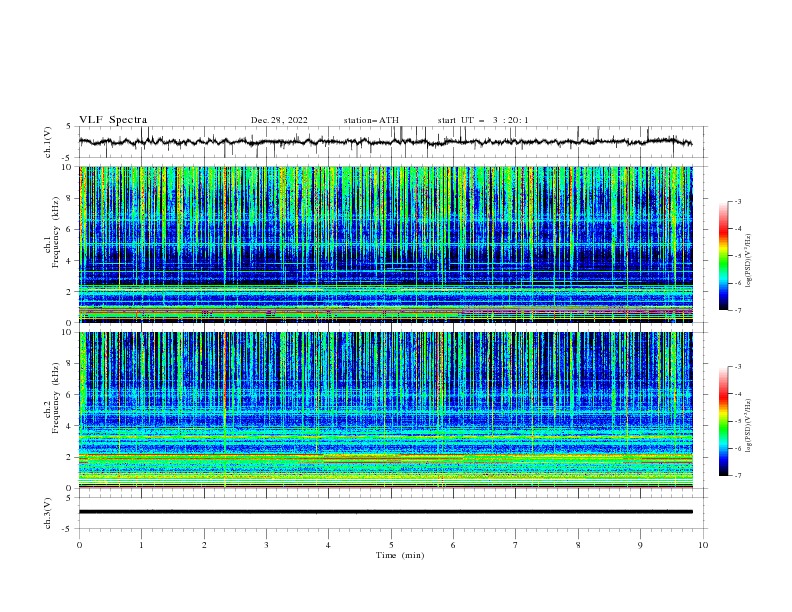Click time axis tick label "6"
Viewport: 792px width, 612px height.
453,545
